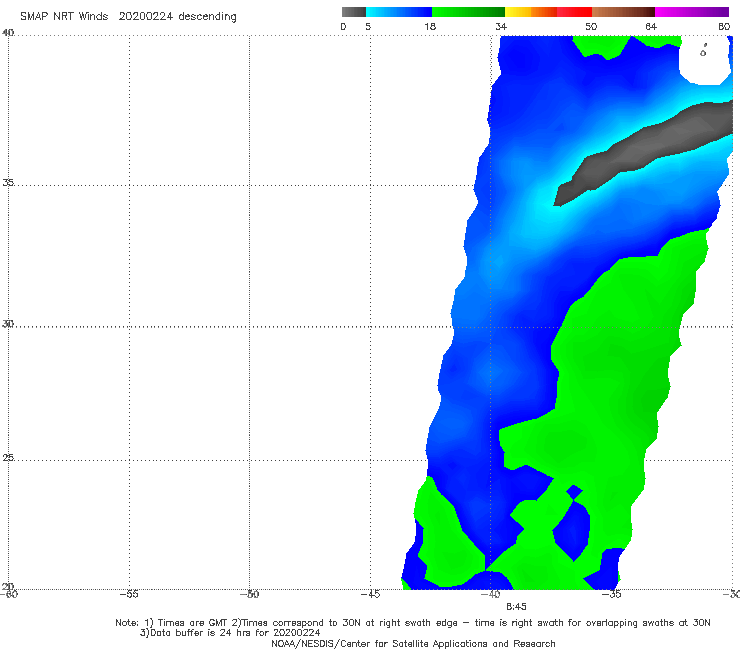740x650 pixels.
Task: Click the brown segment of the color bar
Action: tap(623, 12)
